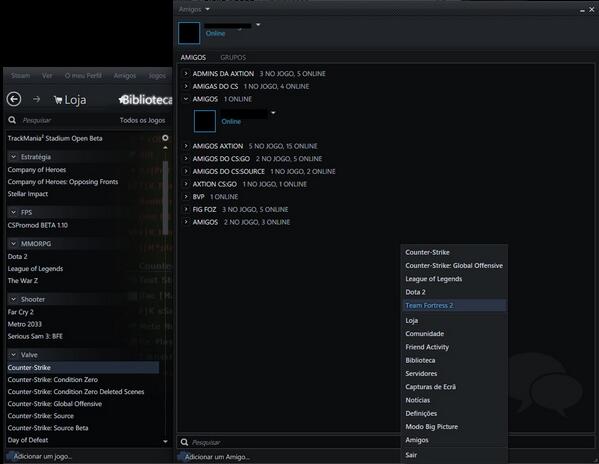599x464 pixels.
Task: Collapse the Estratégia category
Action: pos(13,157)
